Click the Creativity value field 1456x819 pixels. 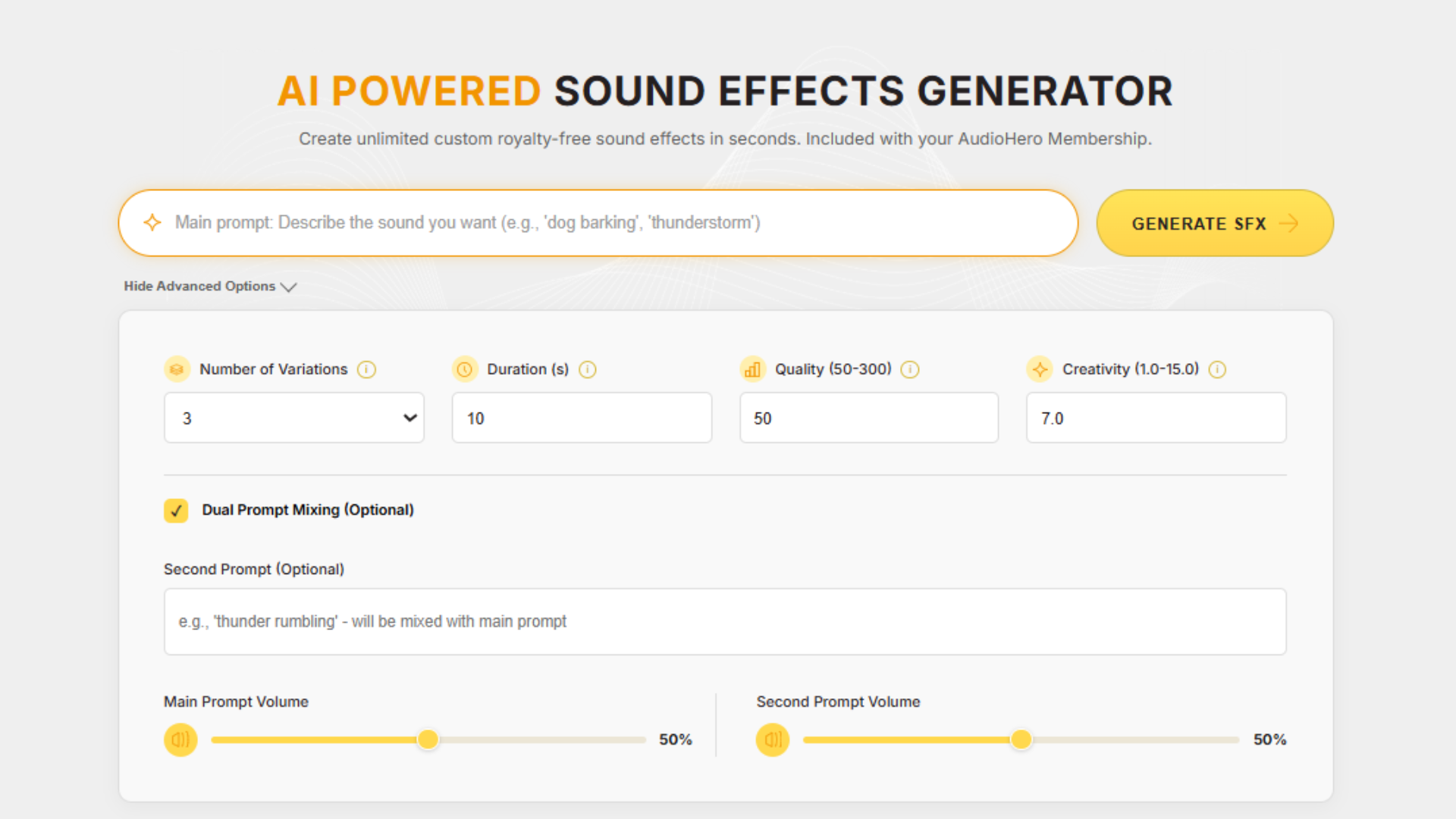tap(1156, 418)
